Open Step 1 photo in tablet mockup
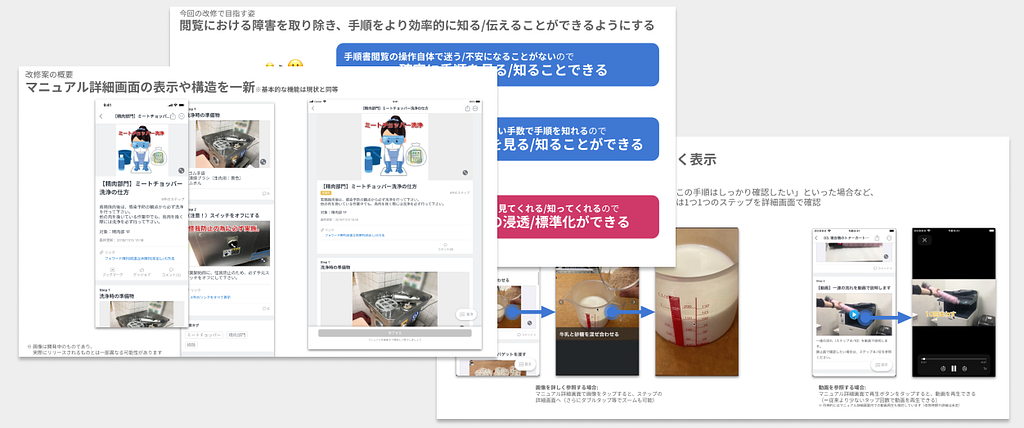 pyautogui.click(x=395, y=299)
